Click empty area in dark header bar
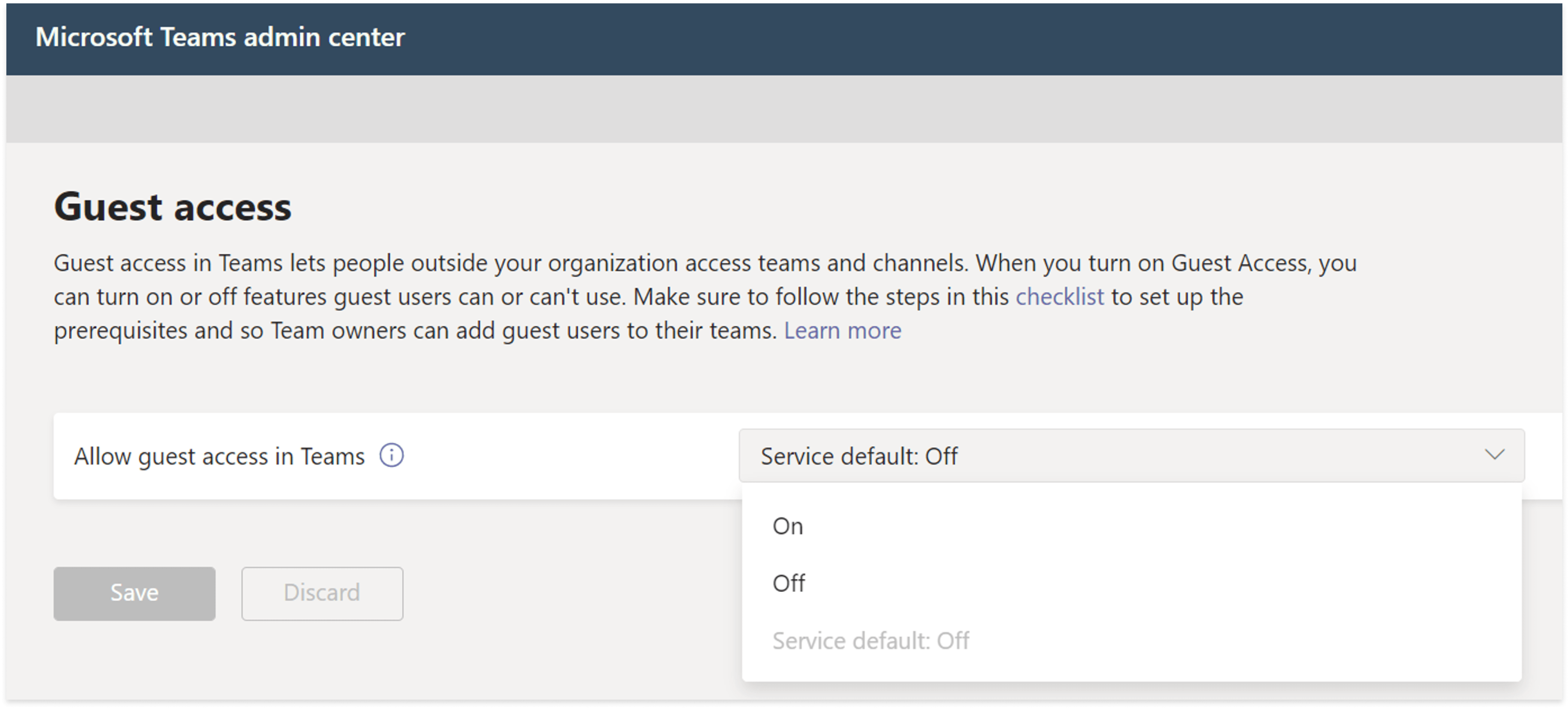The width and height of the screenshot is (1568, 709). (x=974, y=37)
